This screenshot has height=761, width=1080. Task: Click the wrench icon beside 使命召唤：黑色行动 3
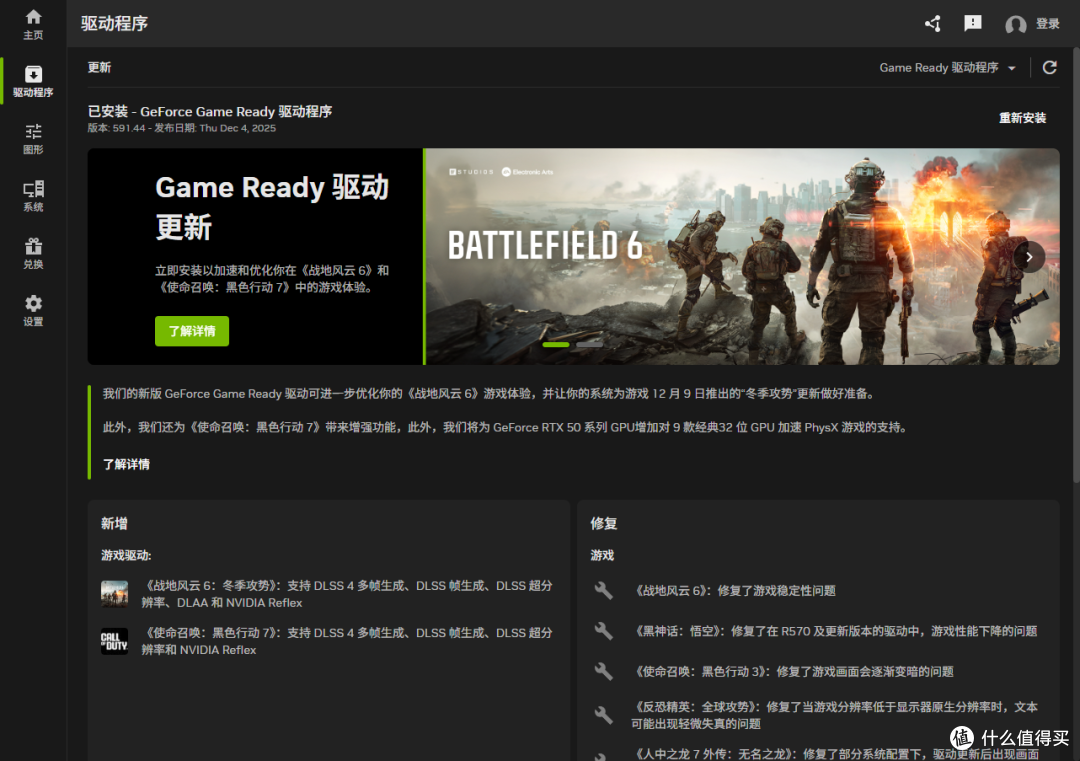pos(603,671)
